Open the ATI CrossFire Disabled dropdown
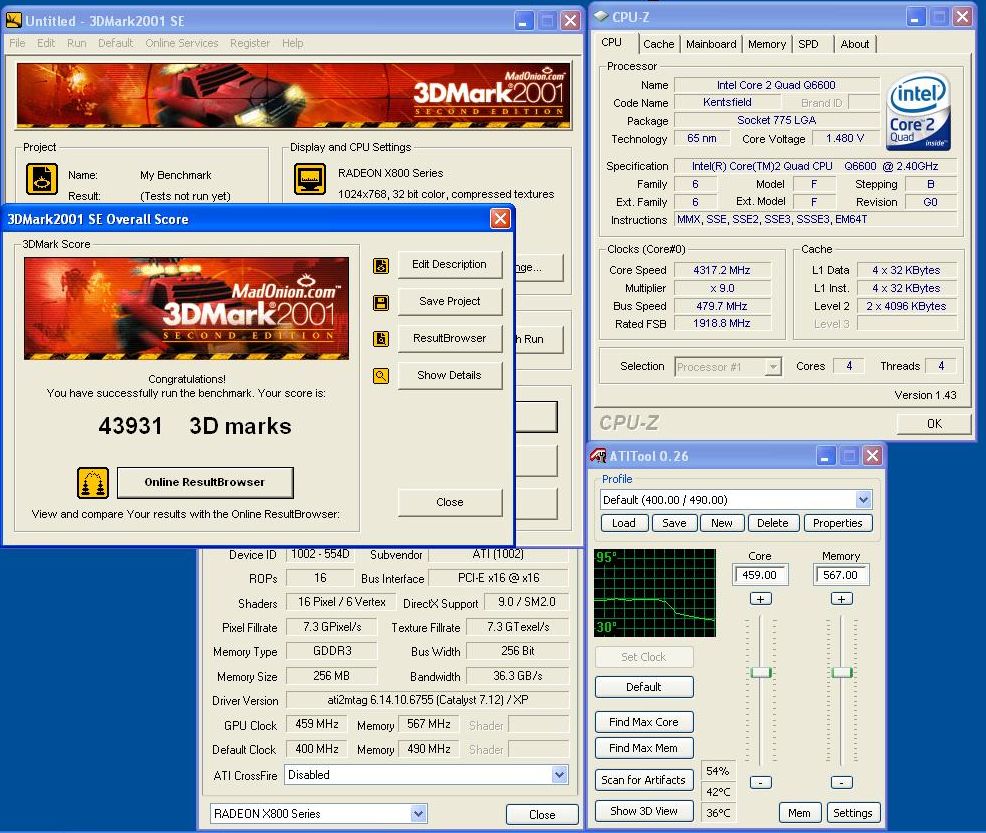 point(560,775)
